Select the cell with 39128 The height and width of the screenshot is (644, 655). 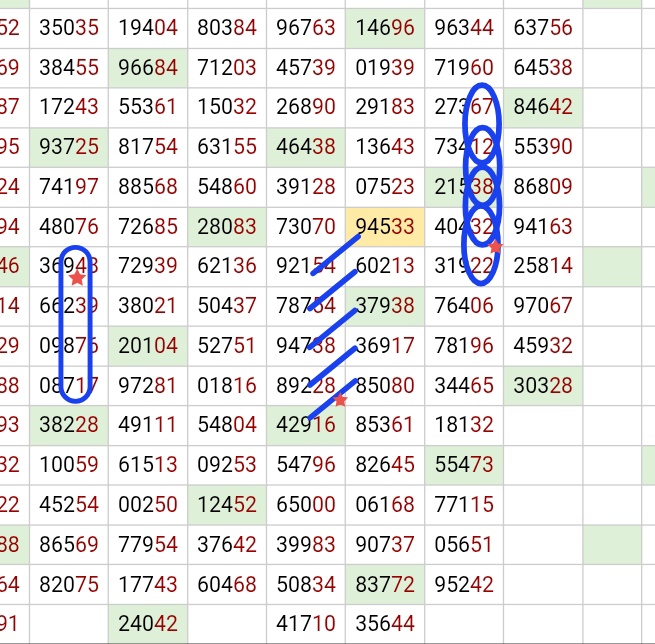306,187
